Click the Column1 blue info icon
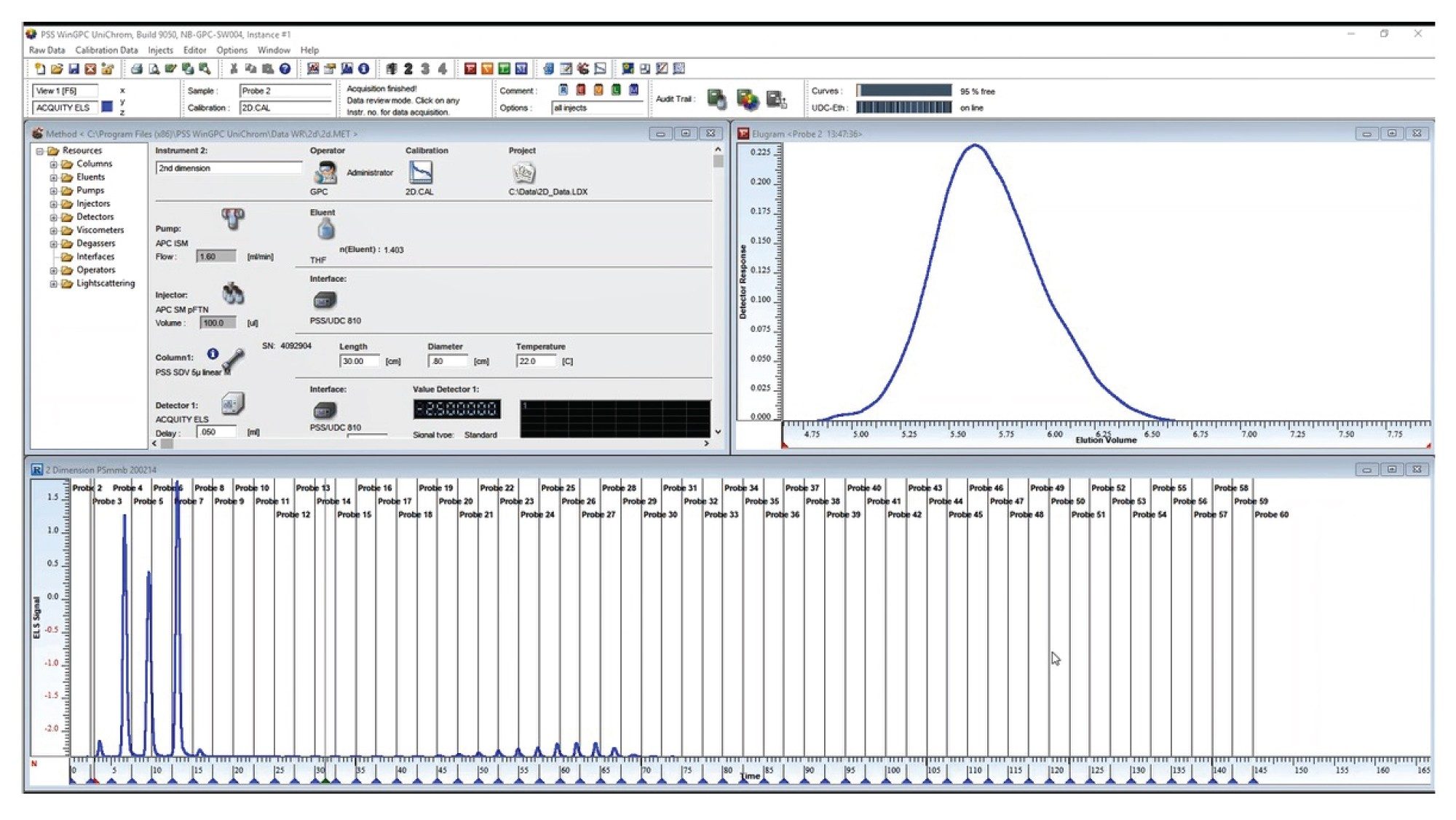 (213, 354)
